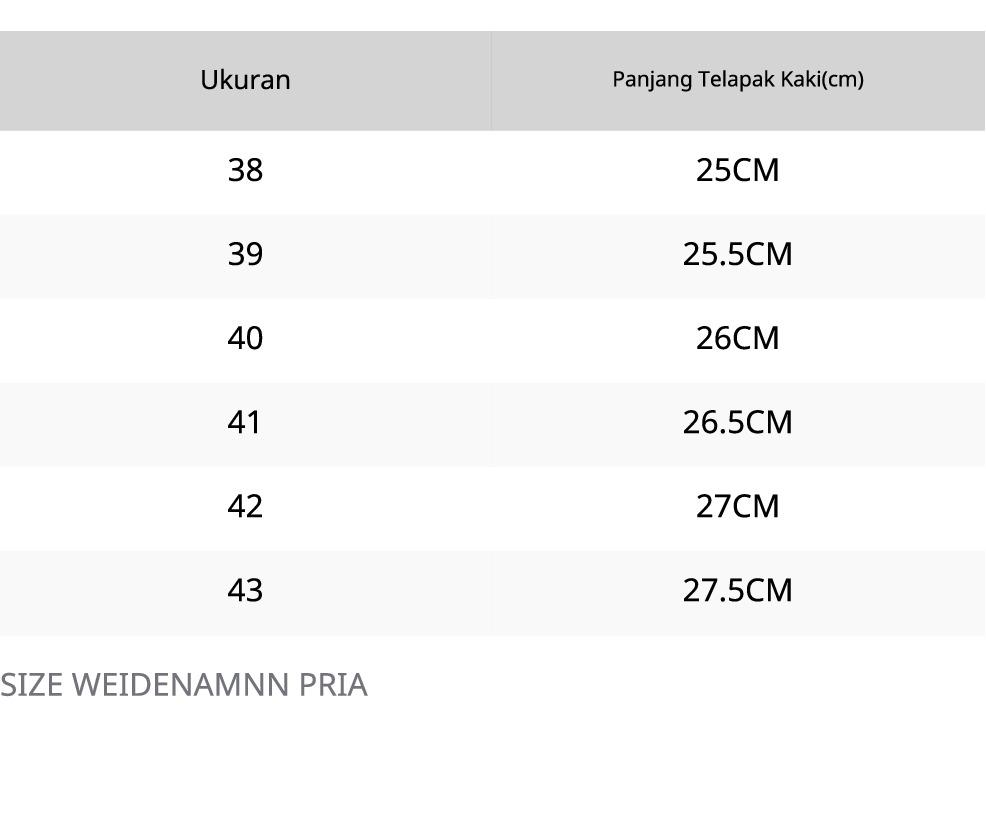986x826 pixels.
Task: Select the 25CM foot length cell
Action: pos(738,170)
